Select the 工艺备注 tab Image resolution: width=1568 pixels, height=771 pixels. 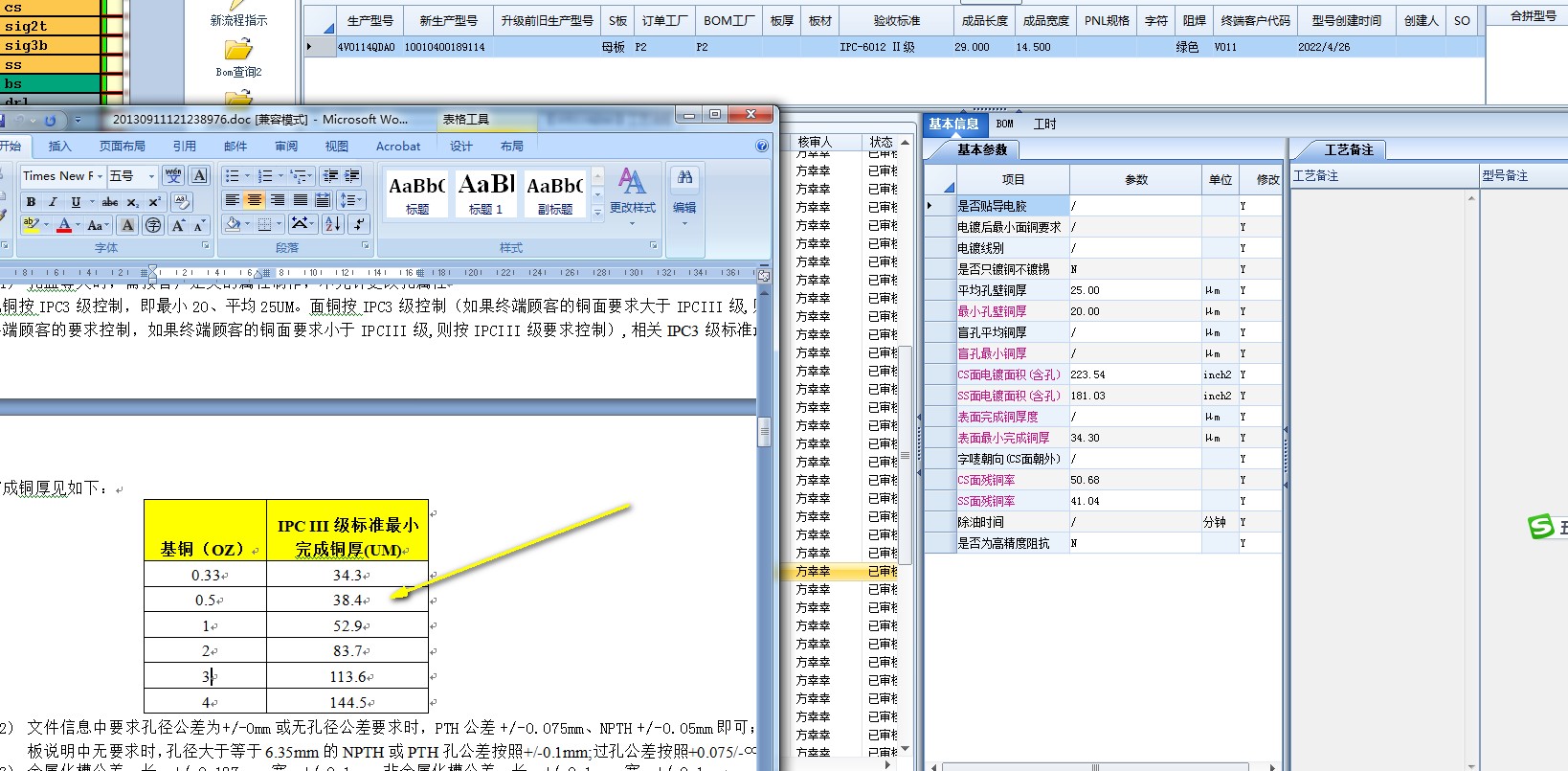[1349, 149]
